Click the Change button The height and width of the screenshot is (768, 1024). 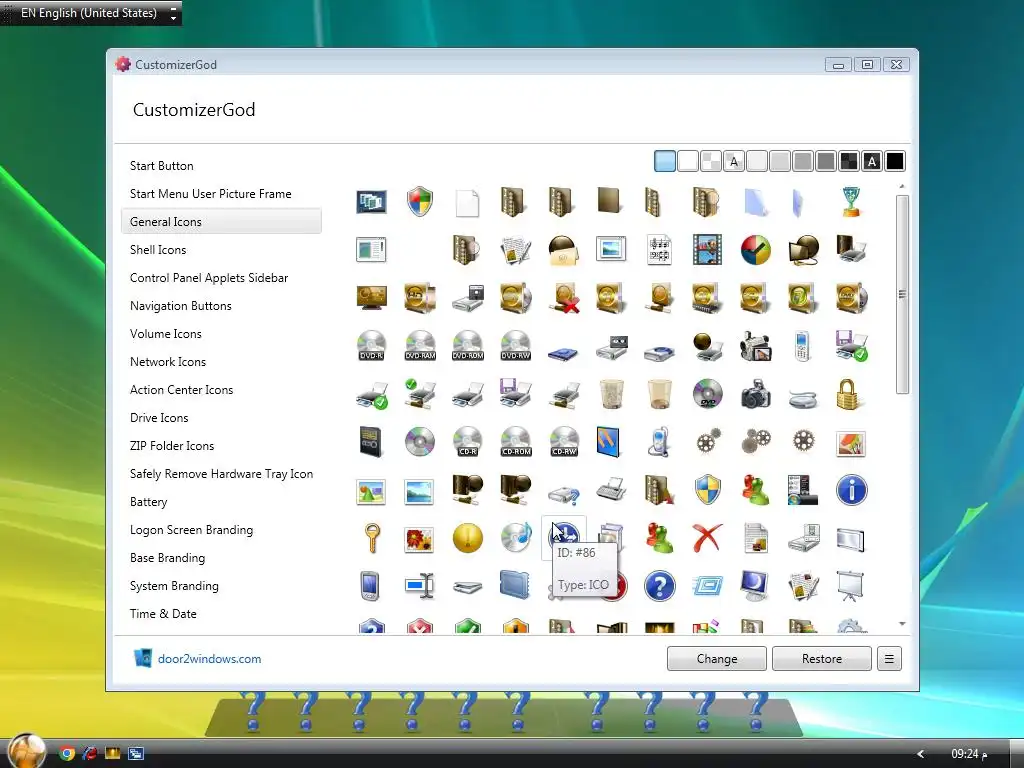[x=716, y=659]
